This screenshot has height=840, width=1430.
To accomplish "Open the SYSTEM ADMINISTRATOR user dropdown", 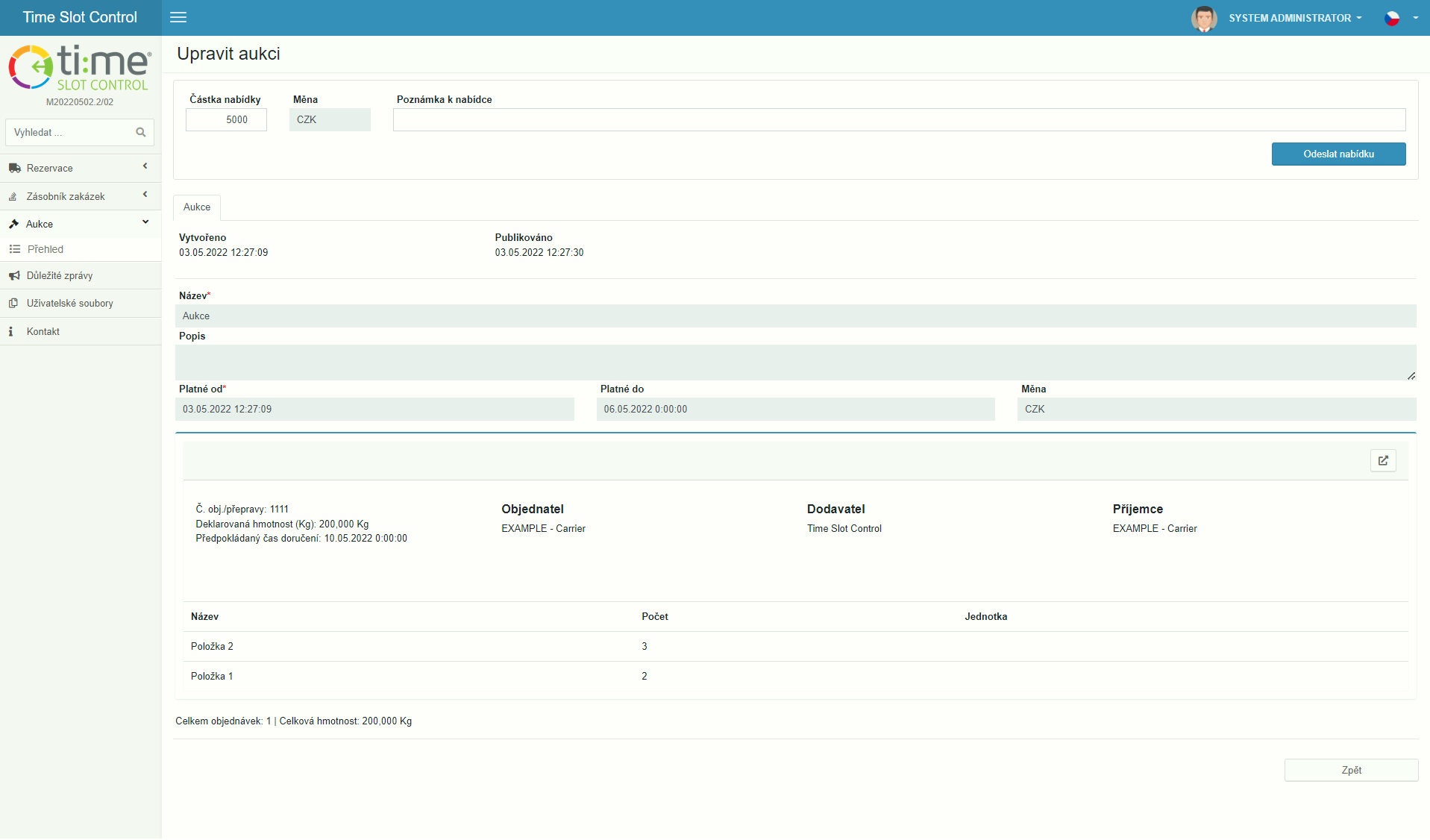I will [1295, 18].
